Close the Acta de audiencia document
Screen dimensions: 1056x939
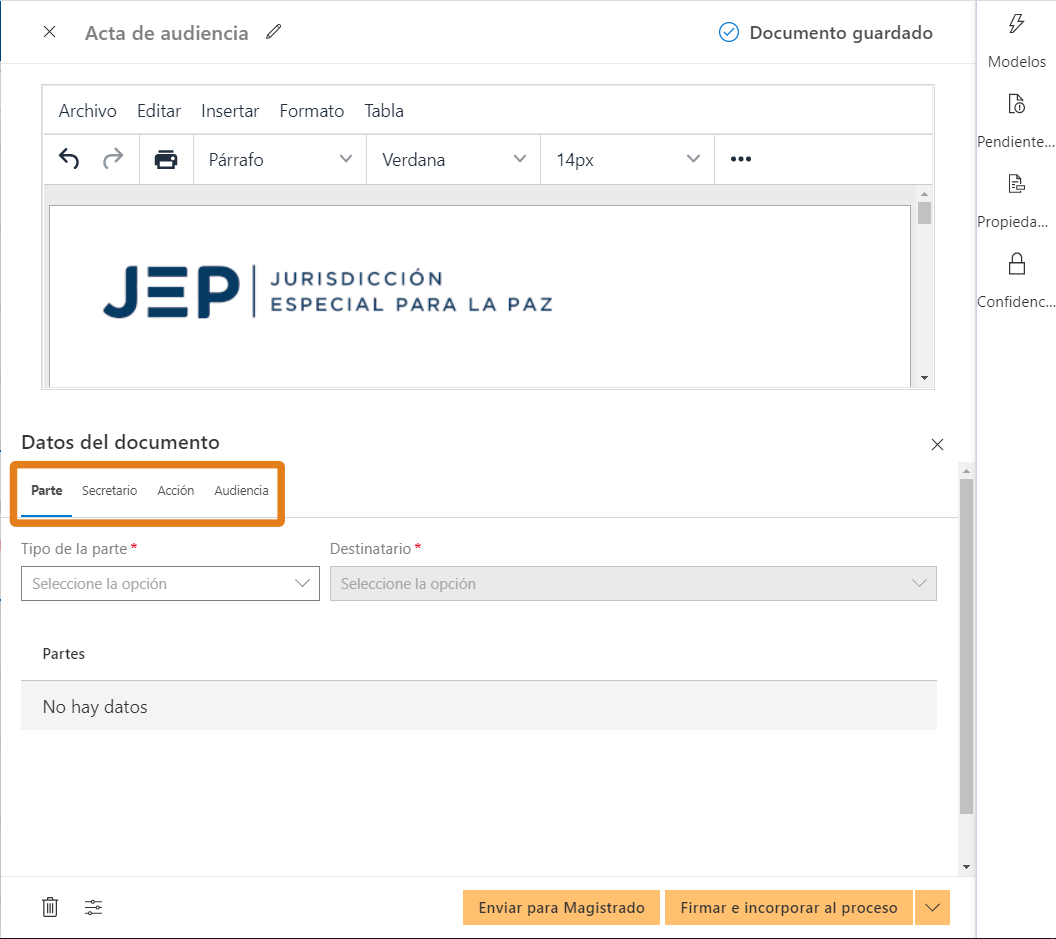(49, 32)
